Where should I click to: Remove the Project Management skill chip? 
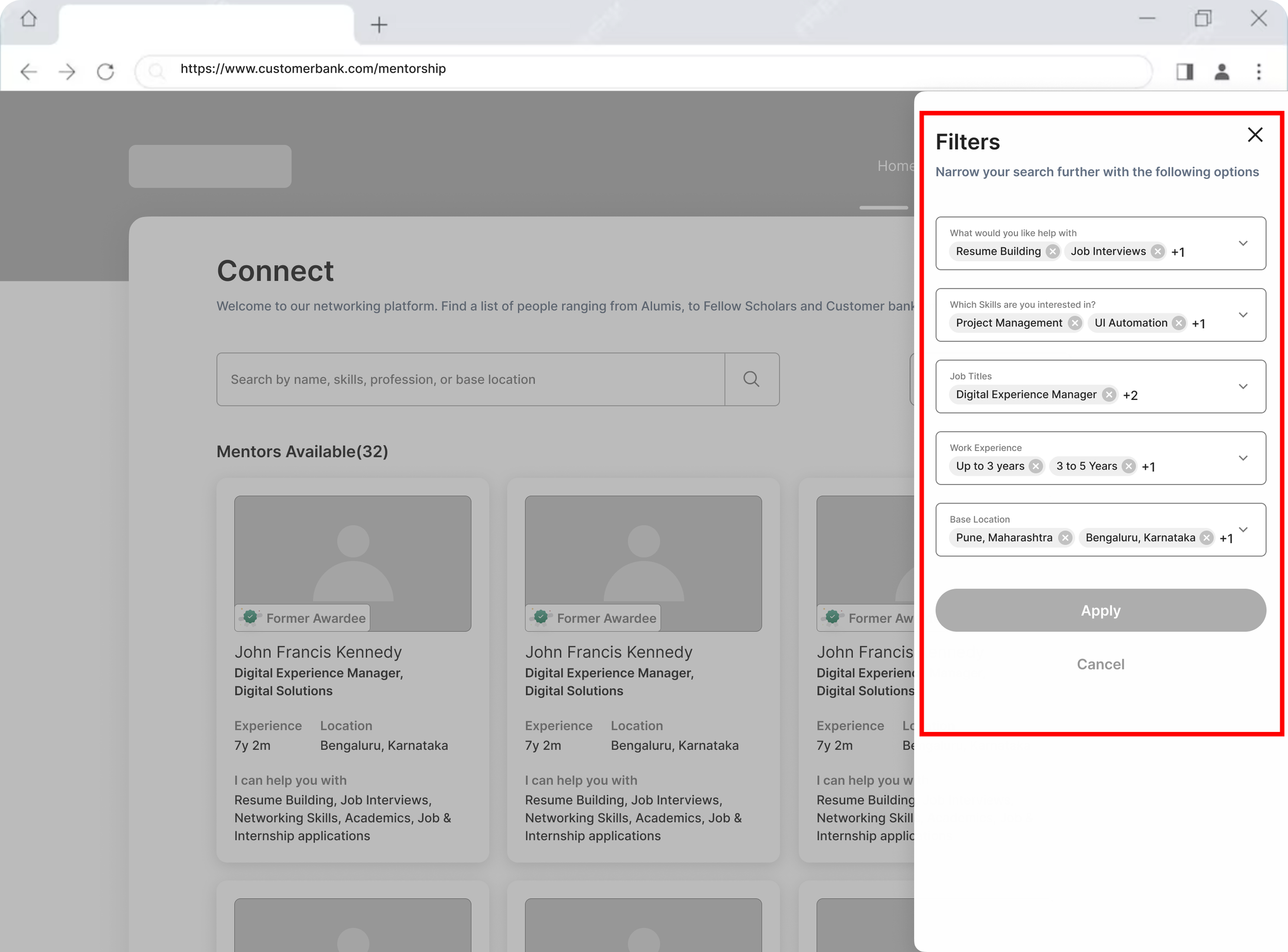[1074, 323]
